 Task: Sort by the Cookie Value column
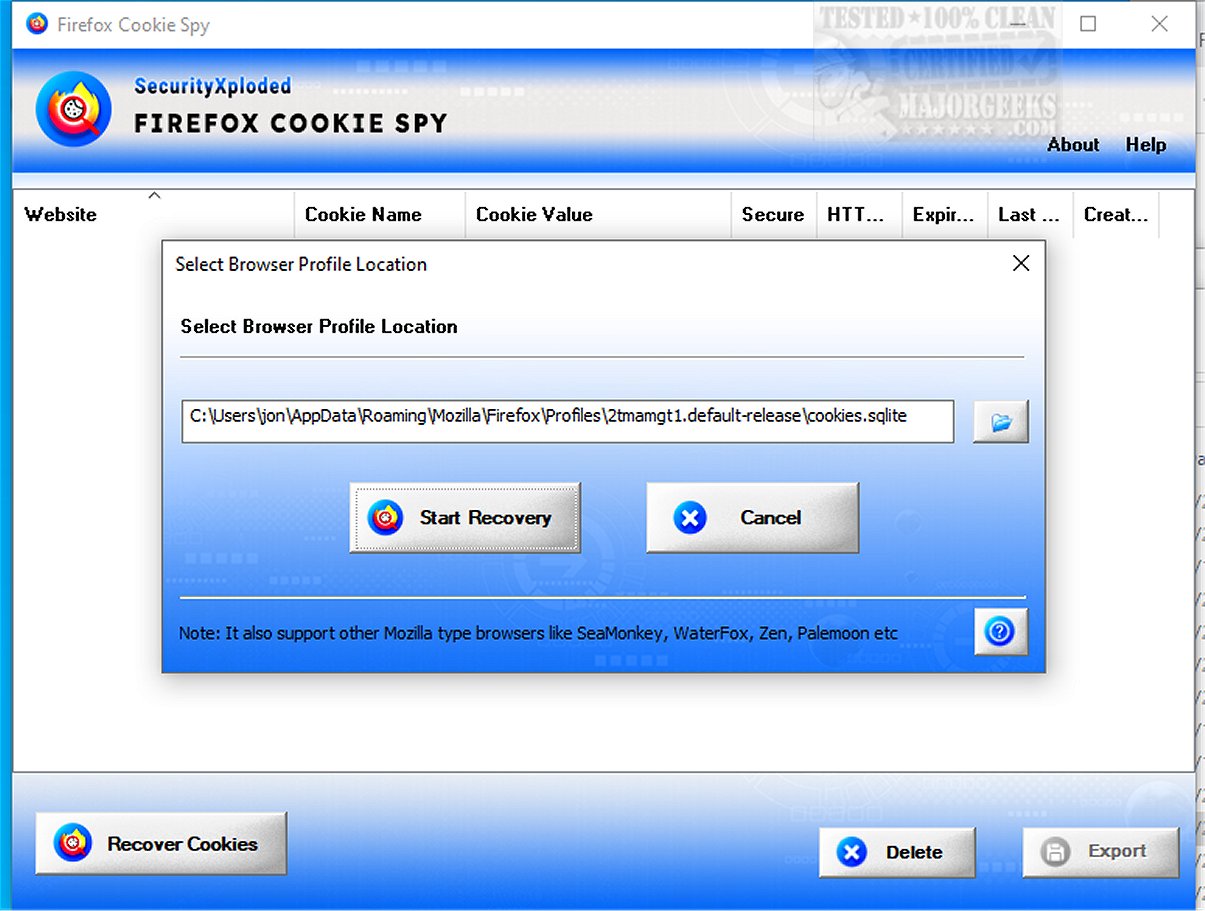tap(598, 214)
